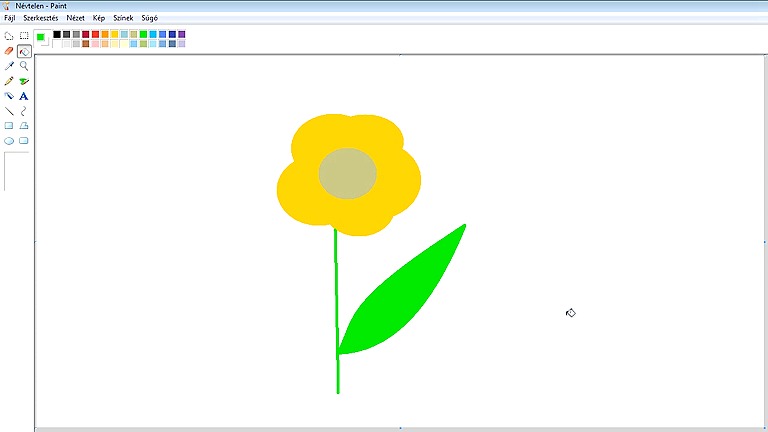Choose the Rounded rectangle tool
The image size is (768, 432).
tap(24, 141)
